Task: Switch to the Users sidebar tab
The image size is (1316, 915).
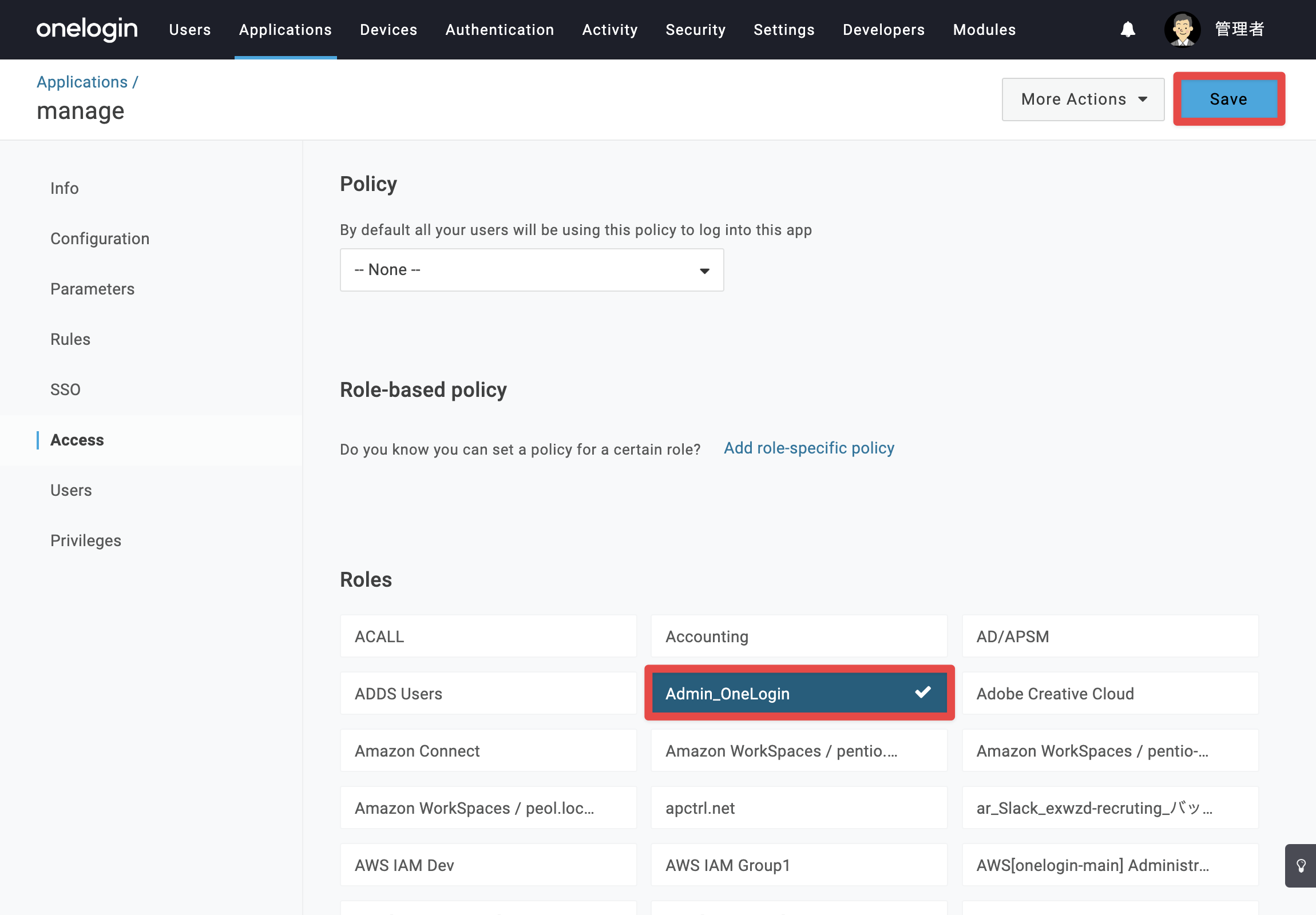Action: click(x=70, y=491)
